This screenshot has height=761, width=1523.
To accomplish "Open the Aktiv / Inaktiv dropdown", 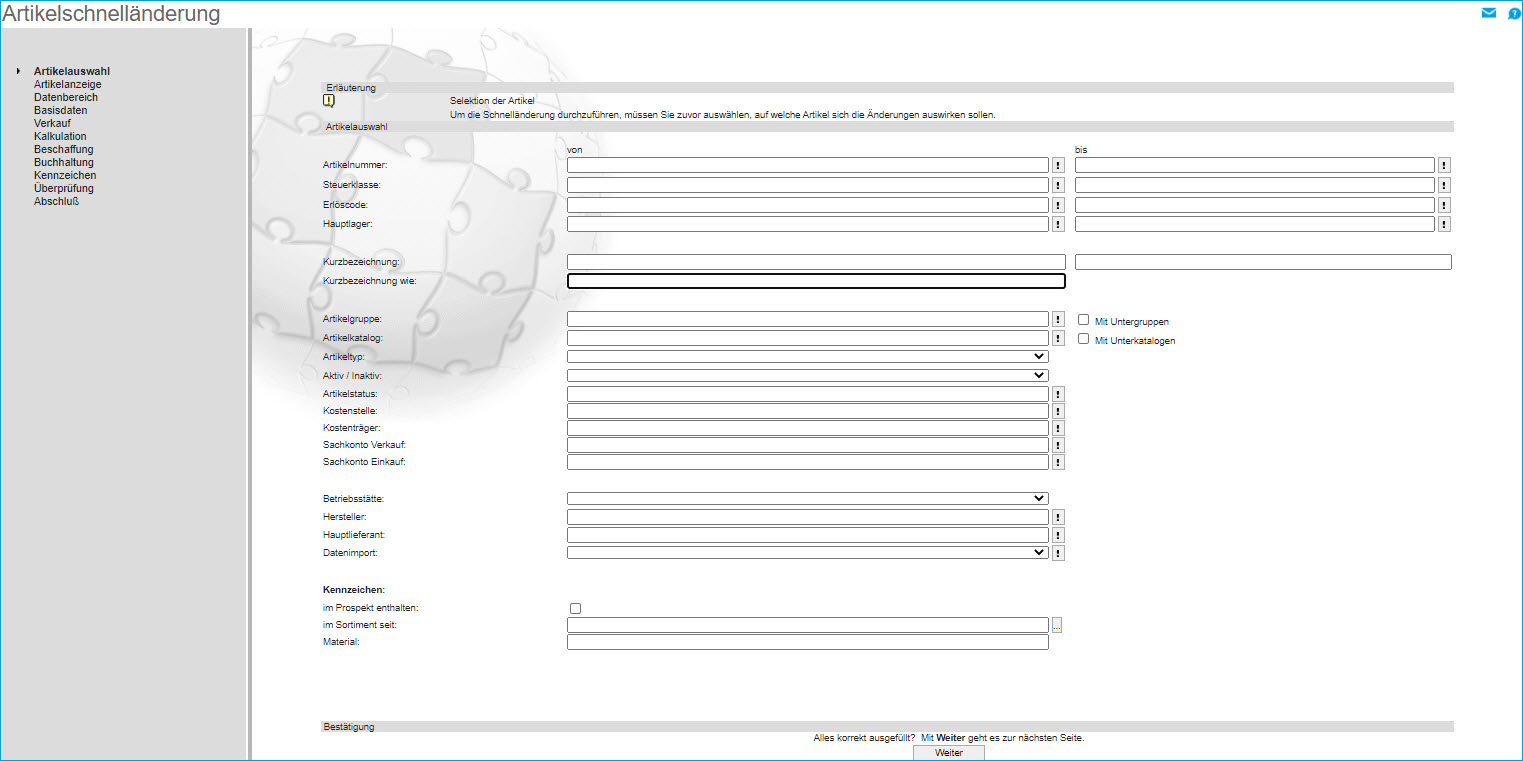I will point(807,375).
